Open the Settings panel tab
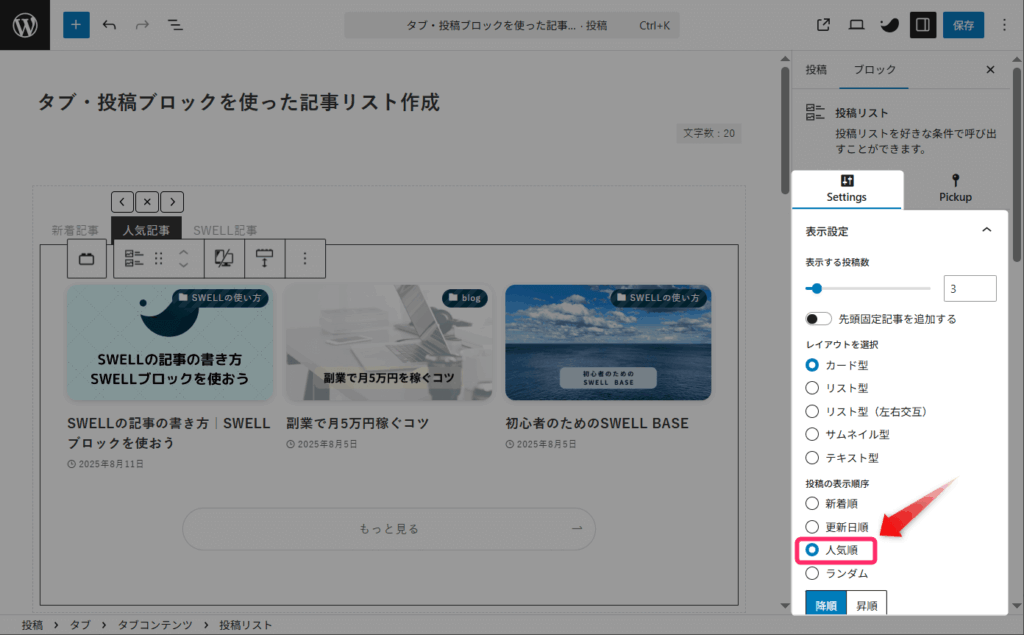Screen dimensions: 1024x635 pos(846,189)
